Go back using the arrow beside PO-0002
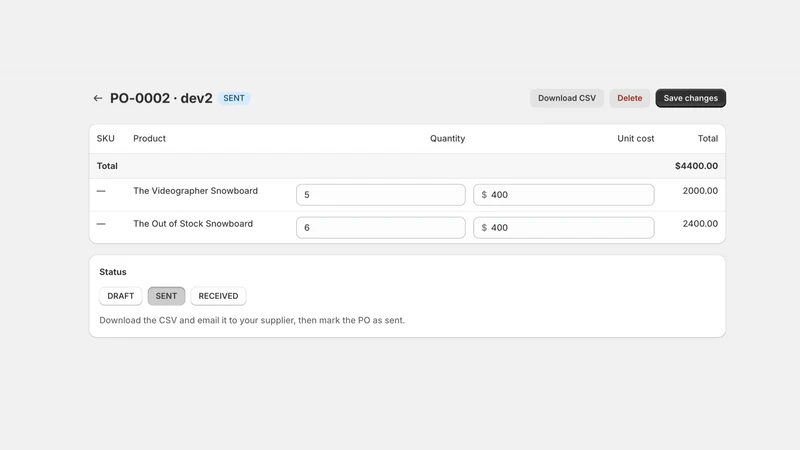Viewport: 800px width, 450px height. point(98,98)
